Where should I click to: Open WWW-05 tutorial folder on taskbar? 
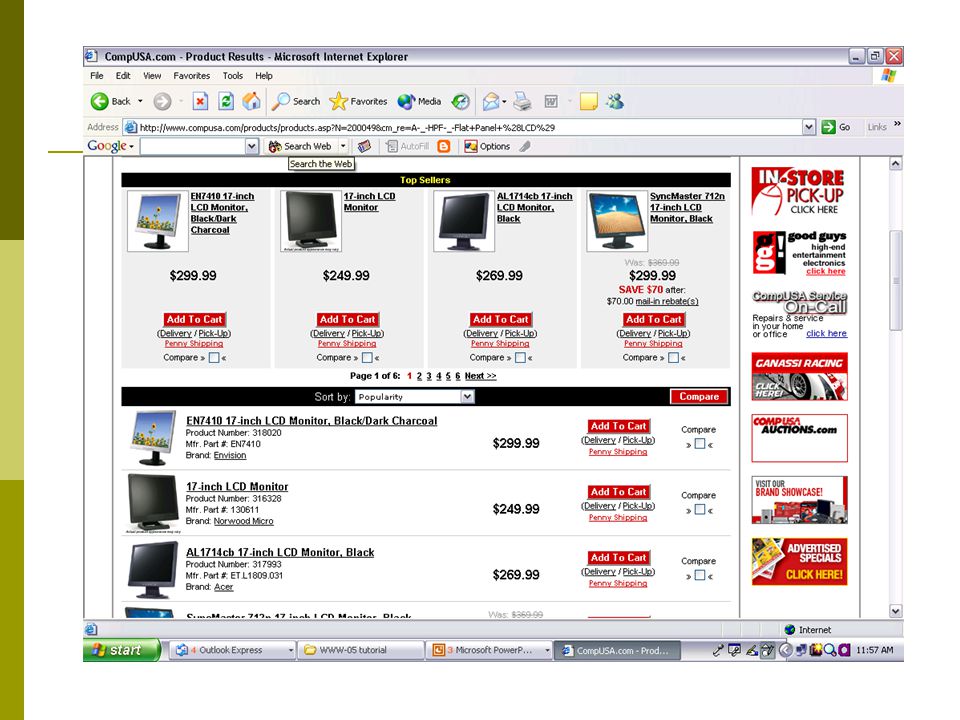point(360,650)
